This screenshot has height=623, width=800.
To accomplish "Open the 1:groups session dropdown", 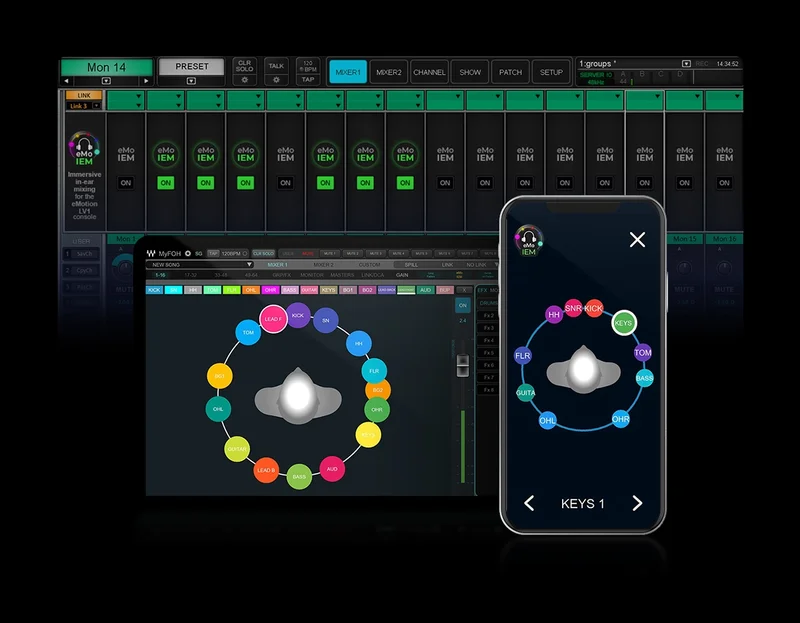I will pyautogui.click(x=686, y=64).
